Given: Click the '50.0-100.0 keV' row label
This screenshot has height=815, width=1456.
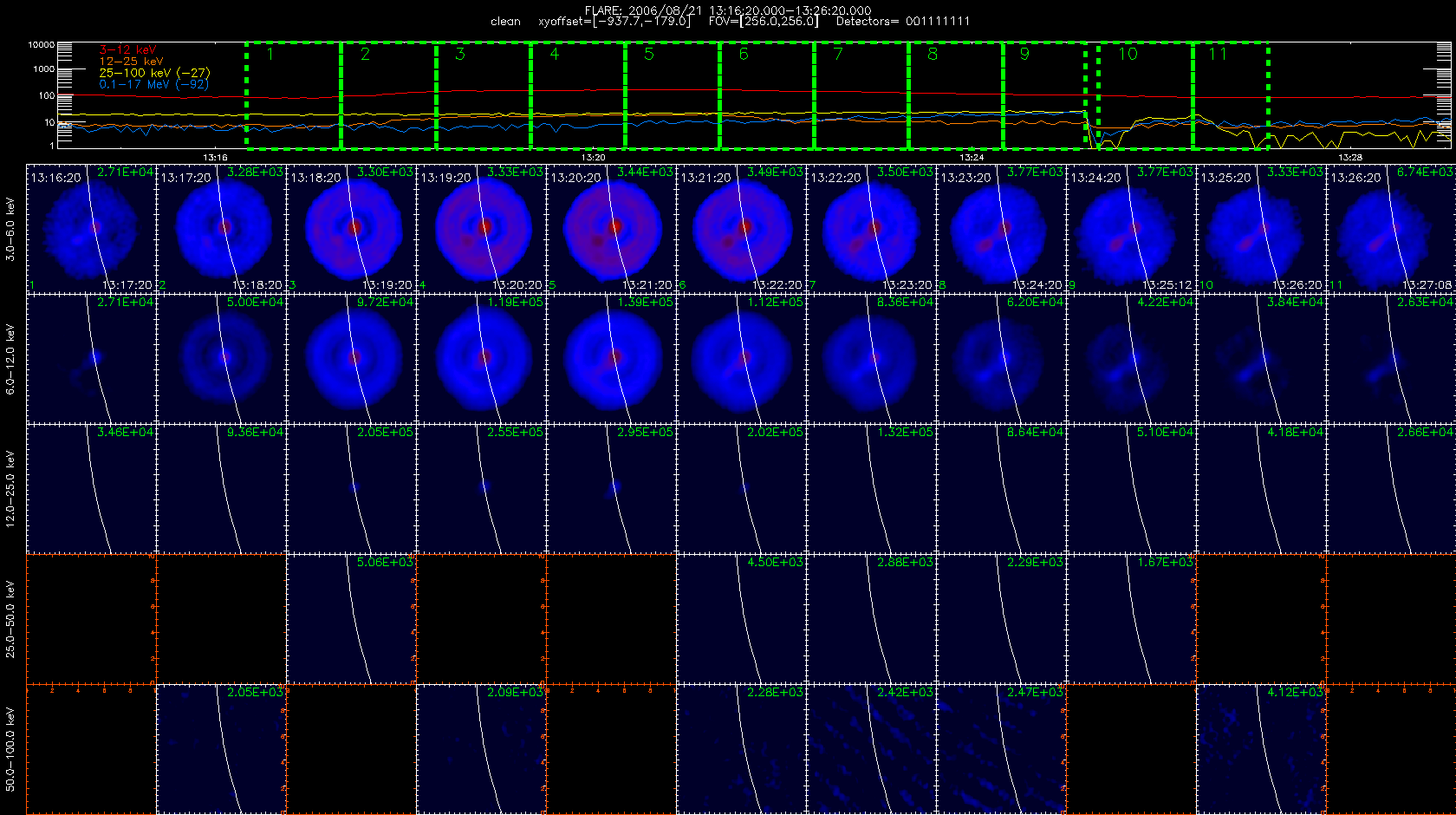Looking at the screenshot, I should (x=10, y=749).
